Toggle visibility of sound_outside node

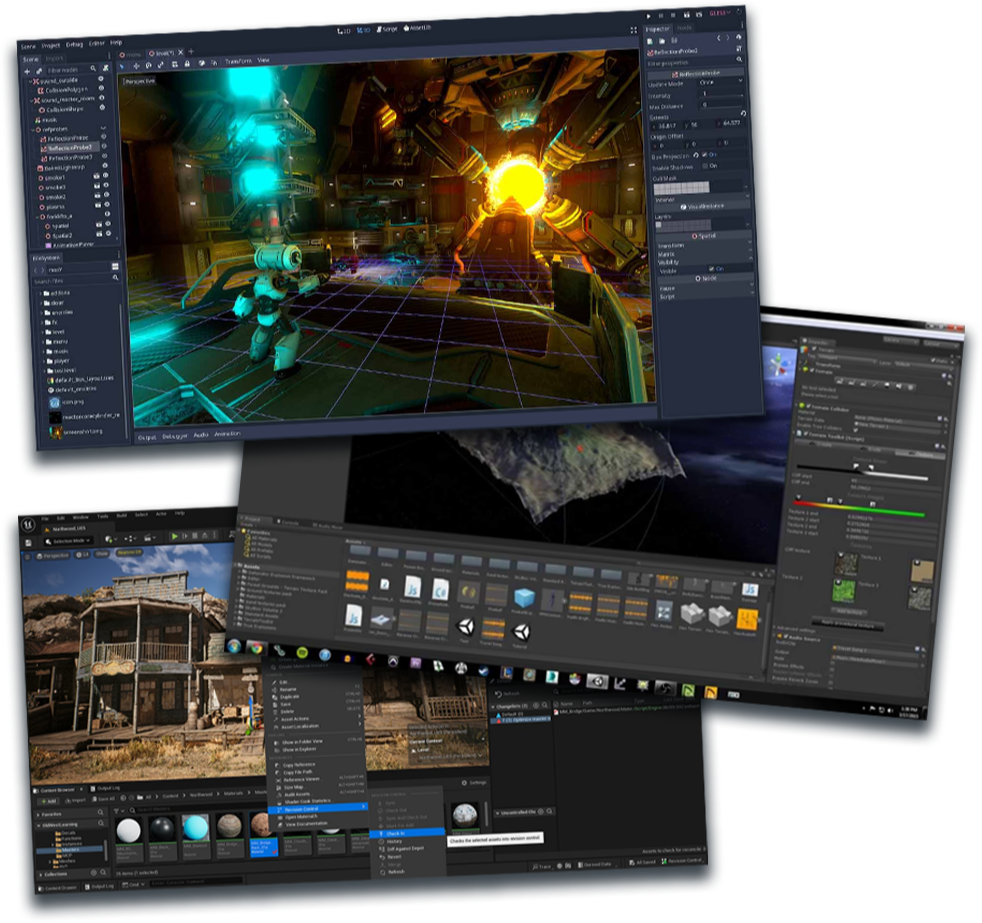point(101,79)
